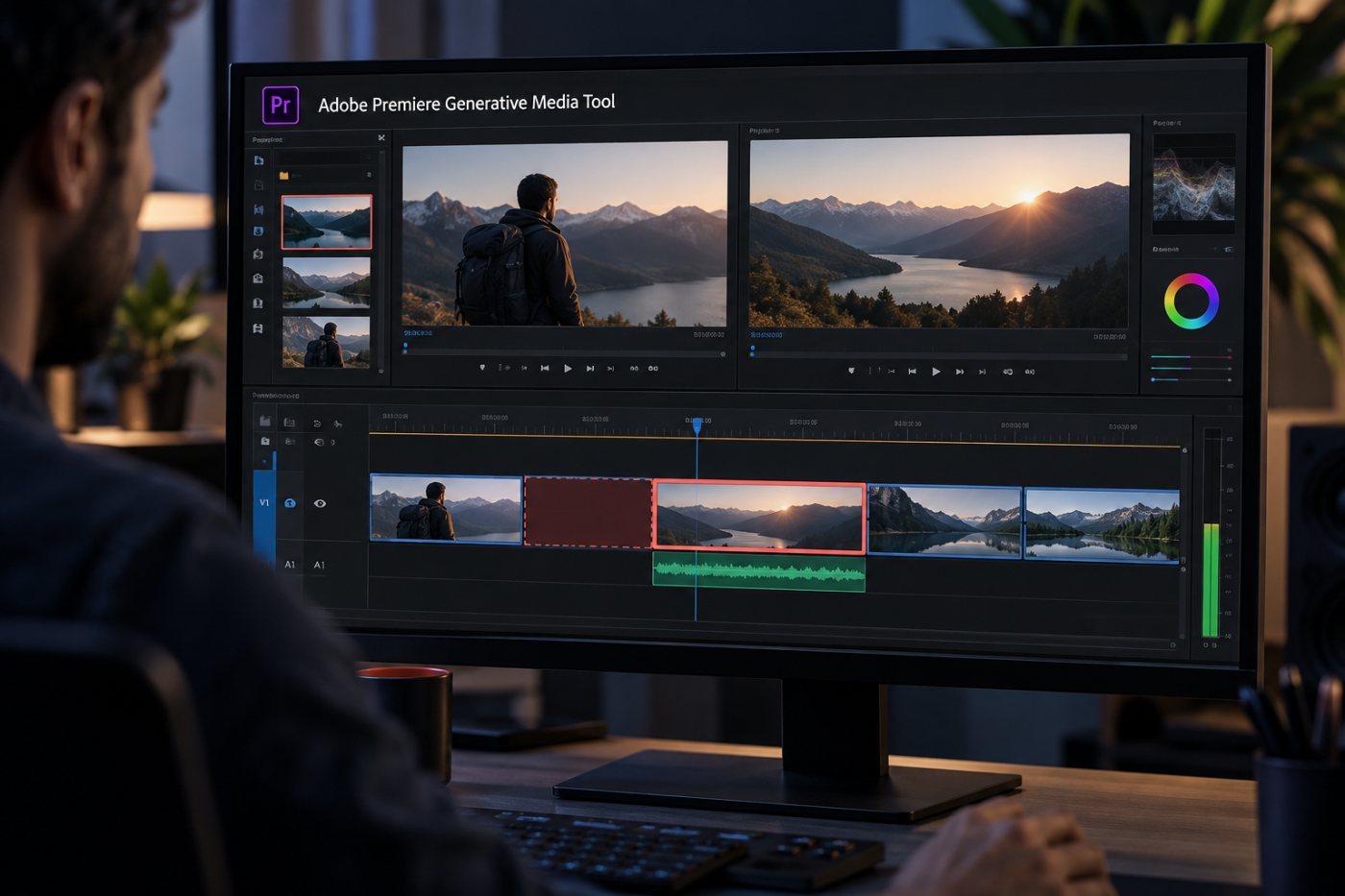1345x896 pixels.
Task: Select the last forest lake clip on V1
Action: (x=1102, y=524)
